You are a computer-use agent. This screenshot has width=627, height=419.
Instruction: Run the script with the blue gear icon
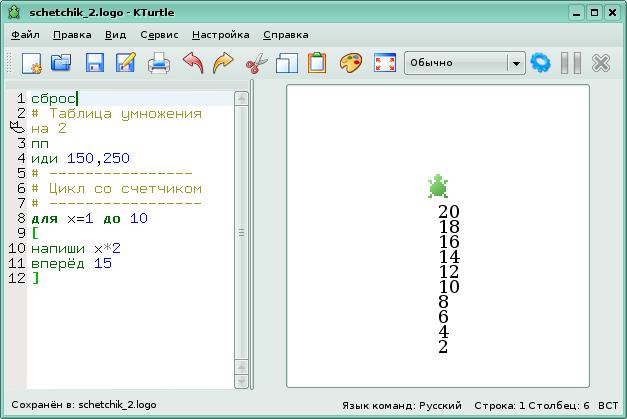point(541,63)
